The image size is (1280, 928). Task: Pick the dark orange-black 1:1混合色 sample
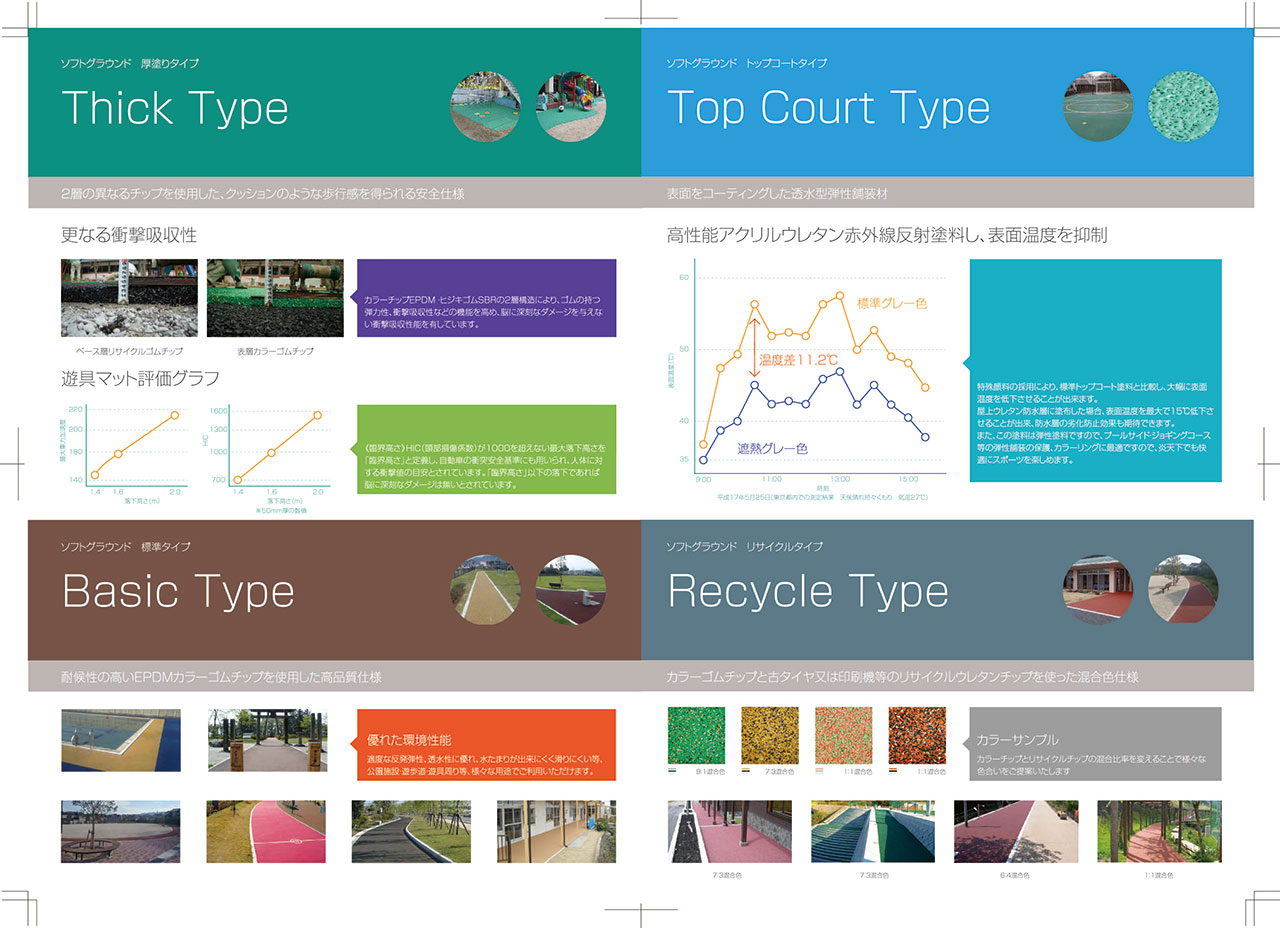(917, 735)
